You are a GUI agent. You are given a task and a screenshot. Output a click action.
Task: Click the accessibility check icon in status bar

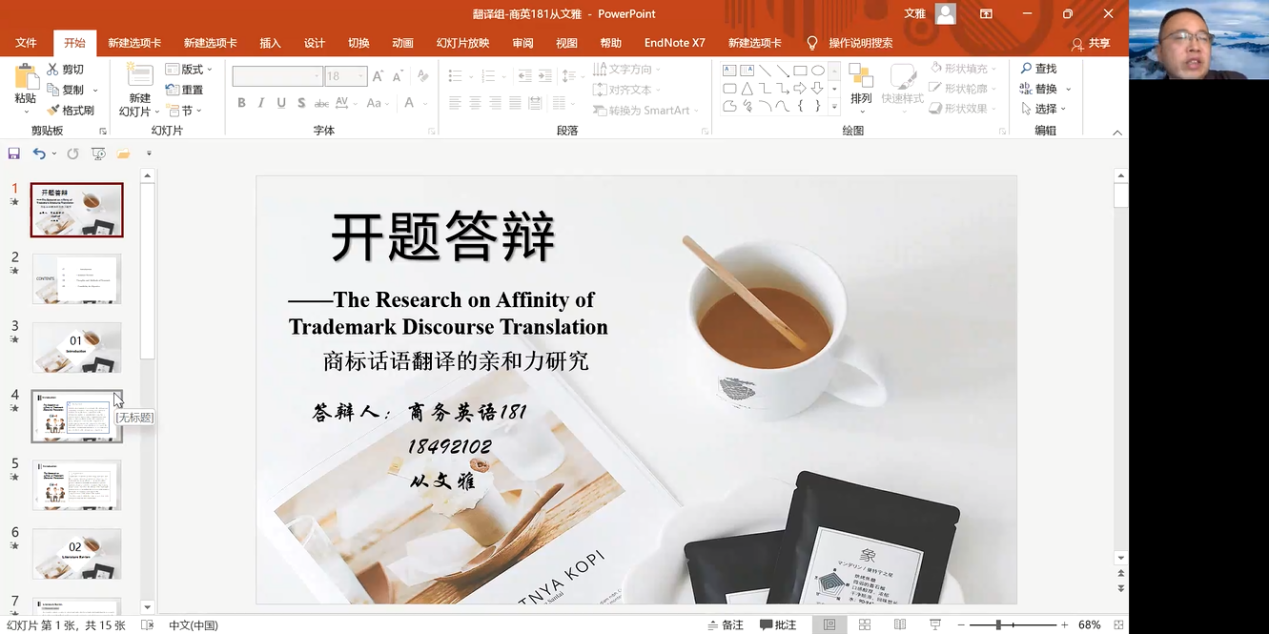[x=148, y=625]
